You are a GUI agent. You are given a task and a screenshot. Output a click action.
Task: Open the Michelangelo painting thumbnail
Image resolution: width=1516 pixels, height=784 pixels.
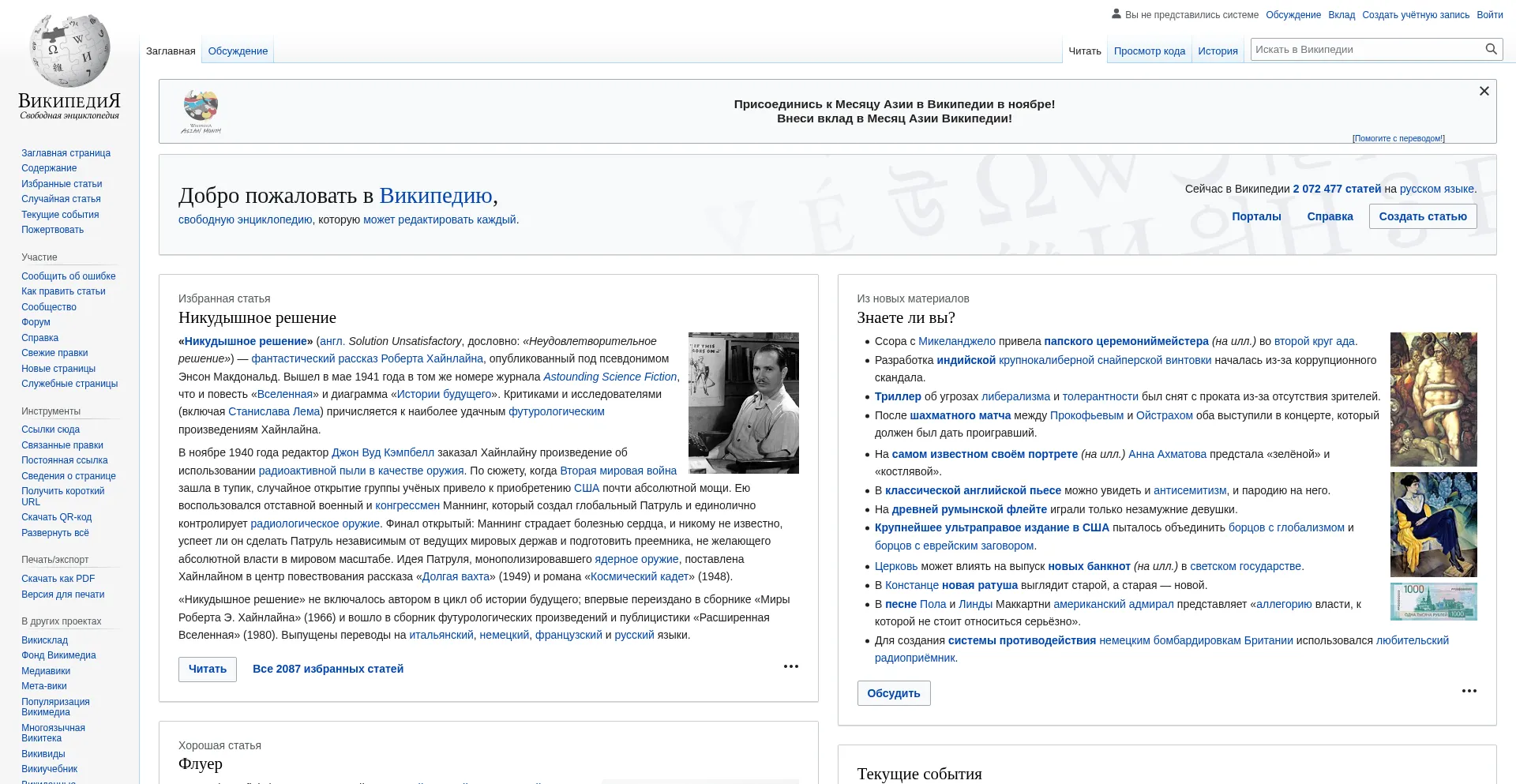pos(1433,399)
